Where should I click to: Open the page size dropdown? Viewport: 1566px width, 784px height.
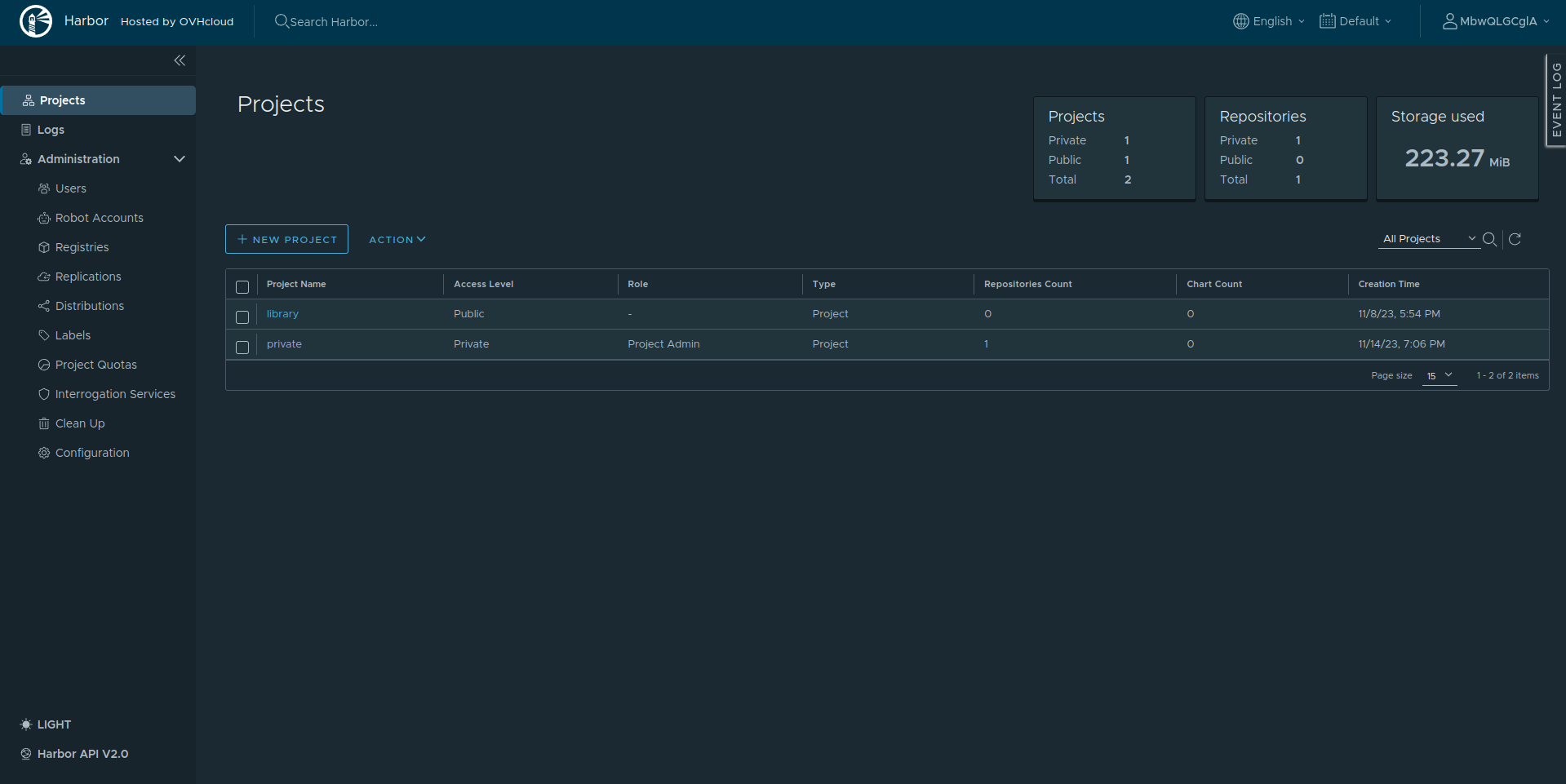tap(1439, 375)
